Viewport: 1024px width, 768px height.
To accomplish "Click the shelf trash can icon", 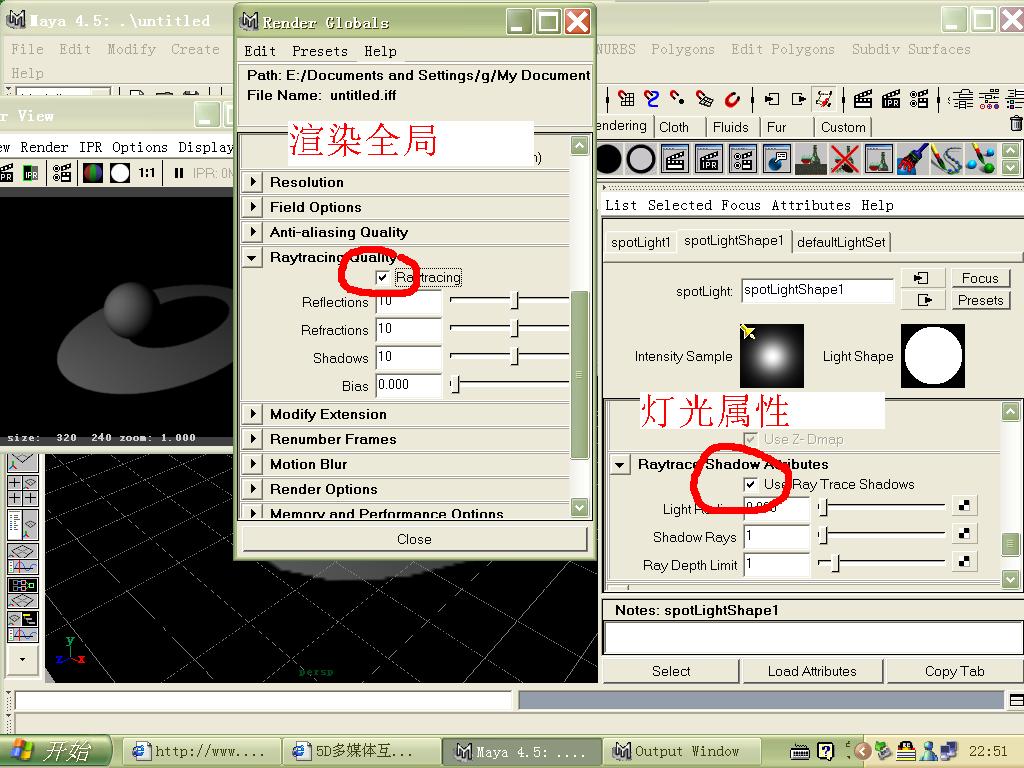I will pyautogui.click(x=1016, y=123).
